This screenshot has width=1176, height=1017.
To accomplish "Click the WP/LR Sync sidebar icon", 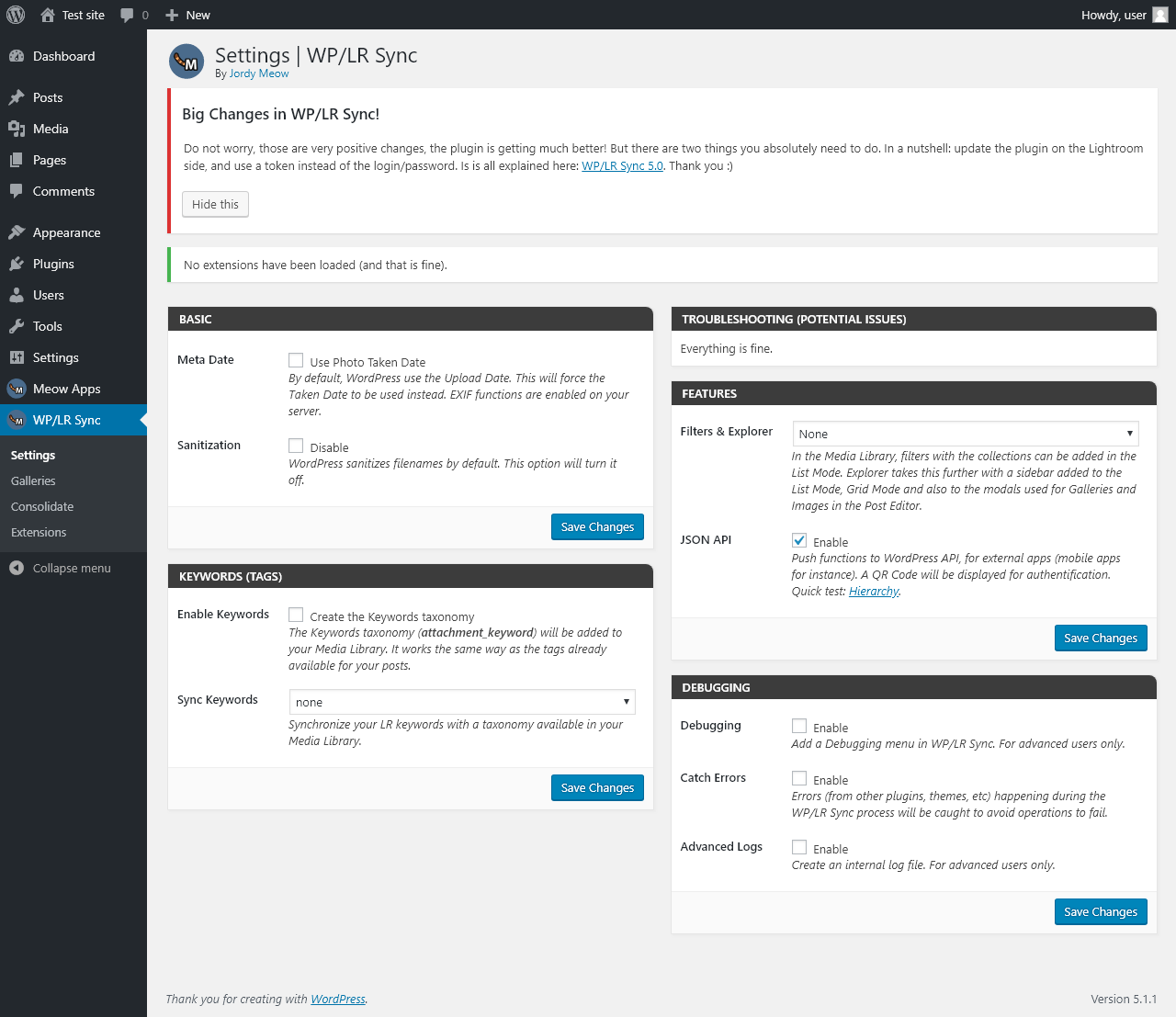I will tap(17, 420).
